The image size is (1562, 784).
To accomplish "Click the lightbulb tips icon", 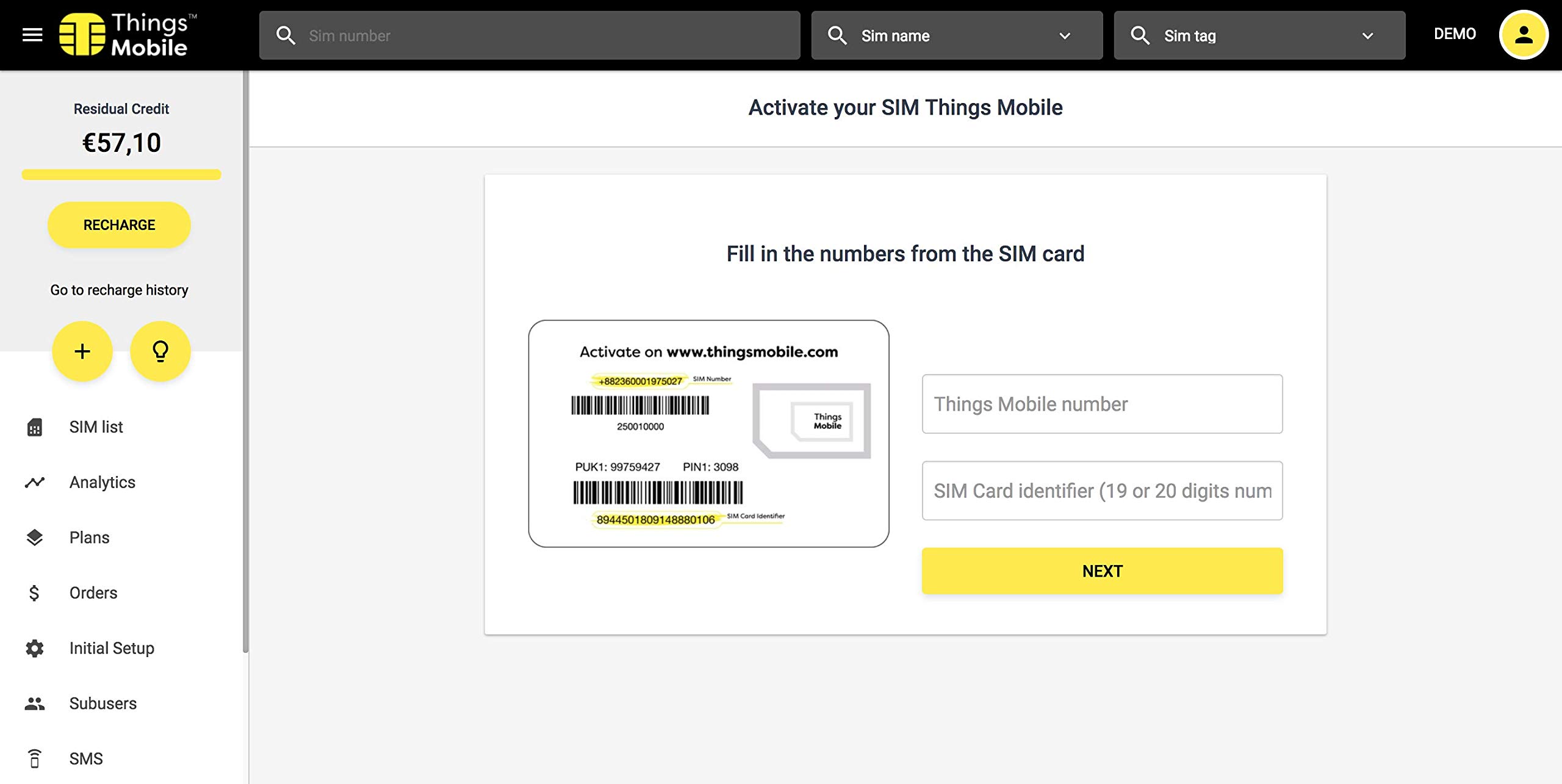I will click(160, 351).
